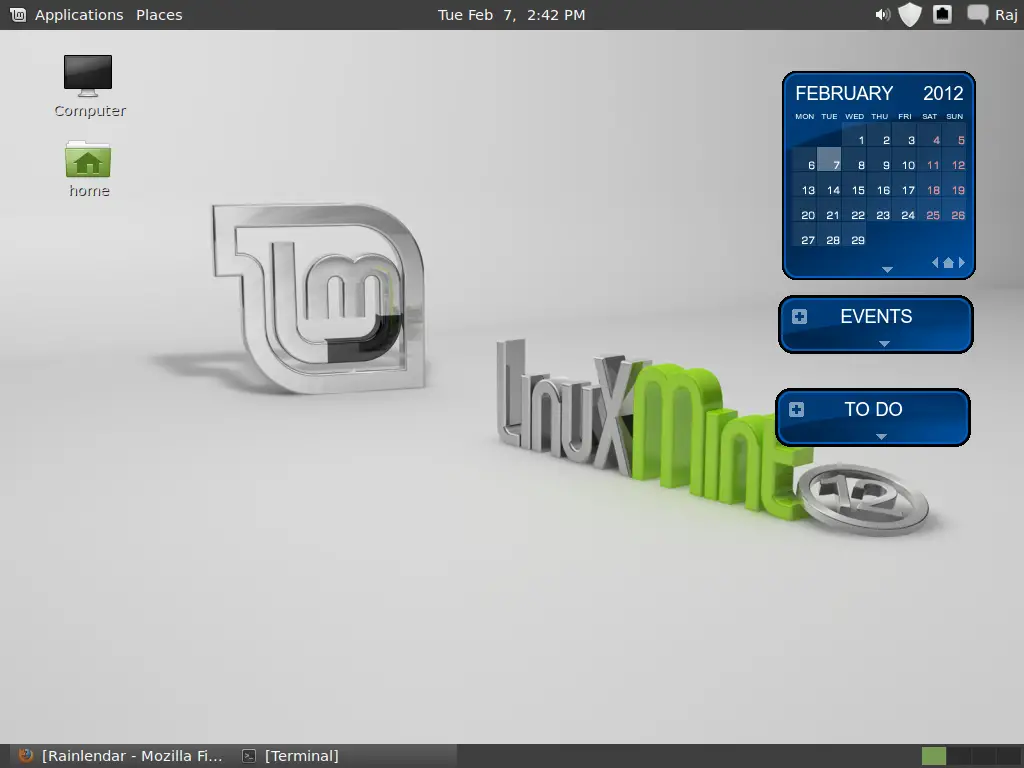Click the TO DO panel title
Viewport: 1024px width, 768px height.
click(873, 409)
